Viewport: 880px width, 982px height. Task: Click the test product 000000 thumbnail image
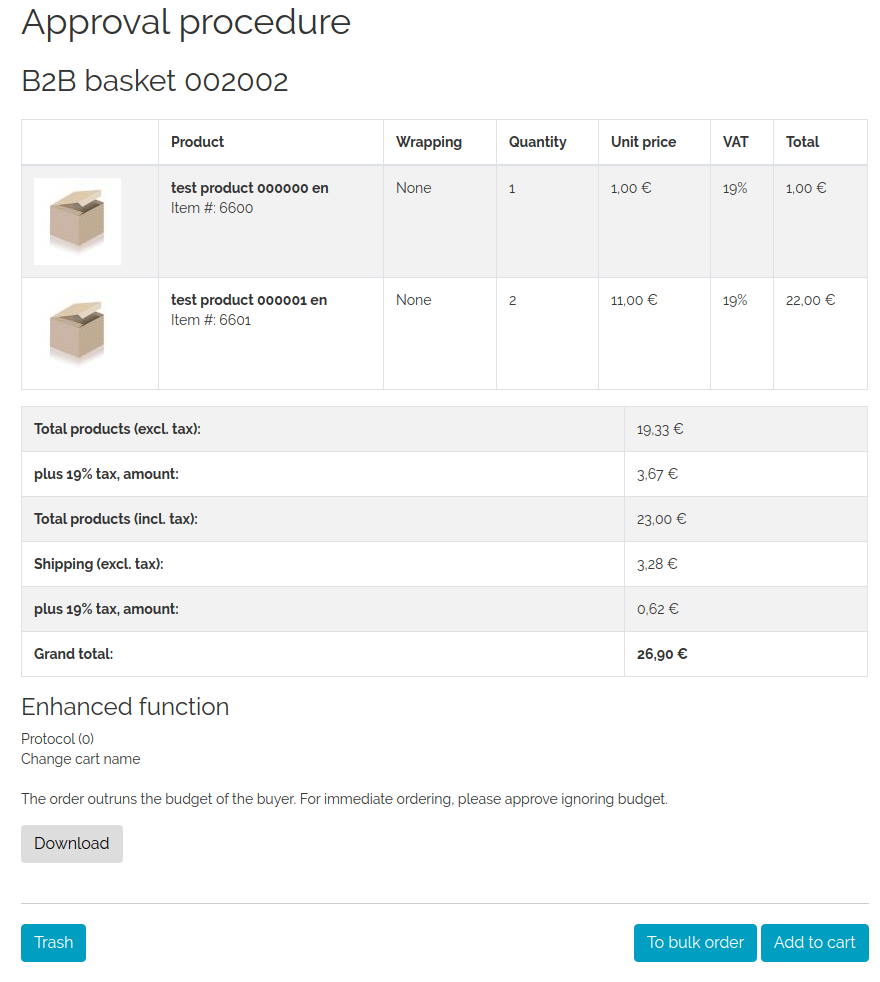tap(77, 221)
